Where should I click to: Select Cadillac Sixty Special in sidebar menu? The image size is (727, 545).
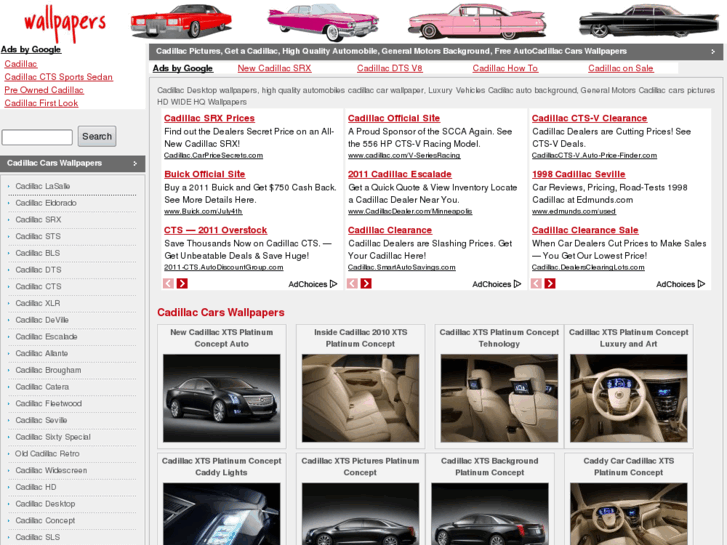pyautogui.click(x=53, y=437)
